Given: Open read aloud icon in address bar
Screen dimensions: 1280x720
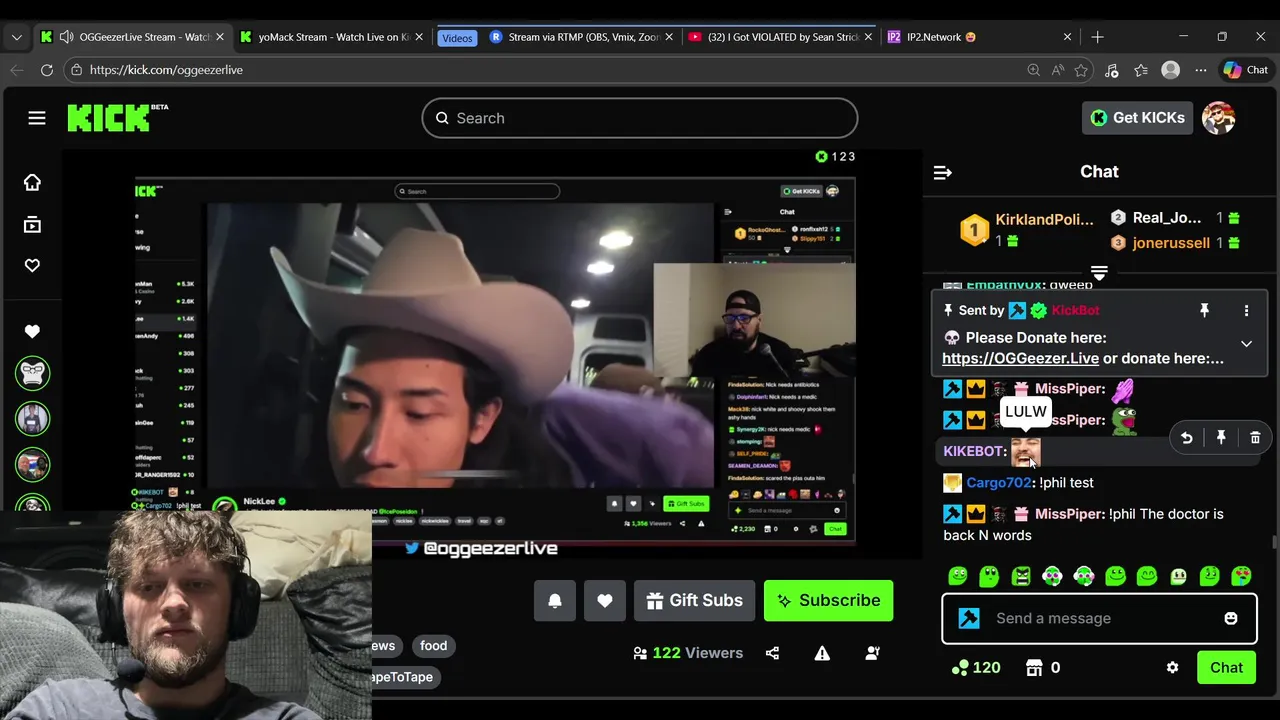Looking at the screenshot, I should coord(1058,70).
